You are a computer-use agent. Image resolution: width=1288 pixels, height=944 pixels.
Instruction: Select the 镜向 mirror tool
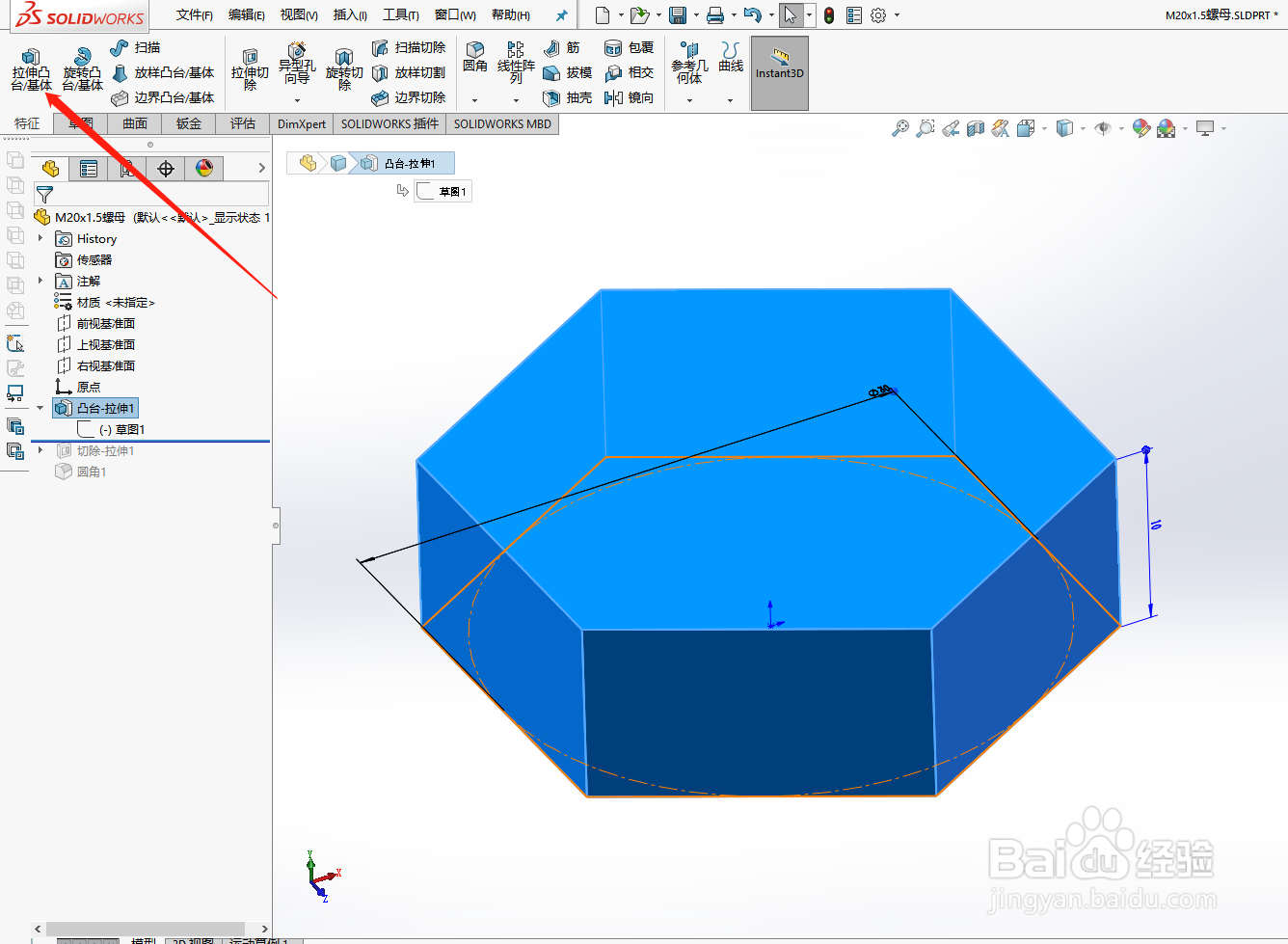pyautogui.click(x=629, y=97)
